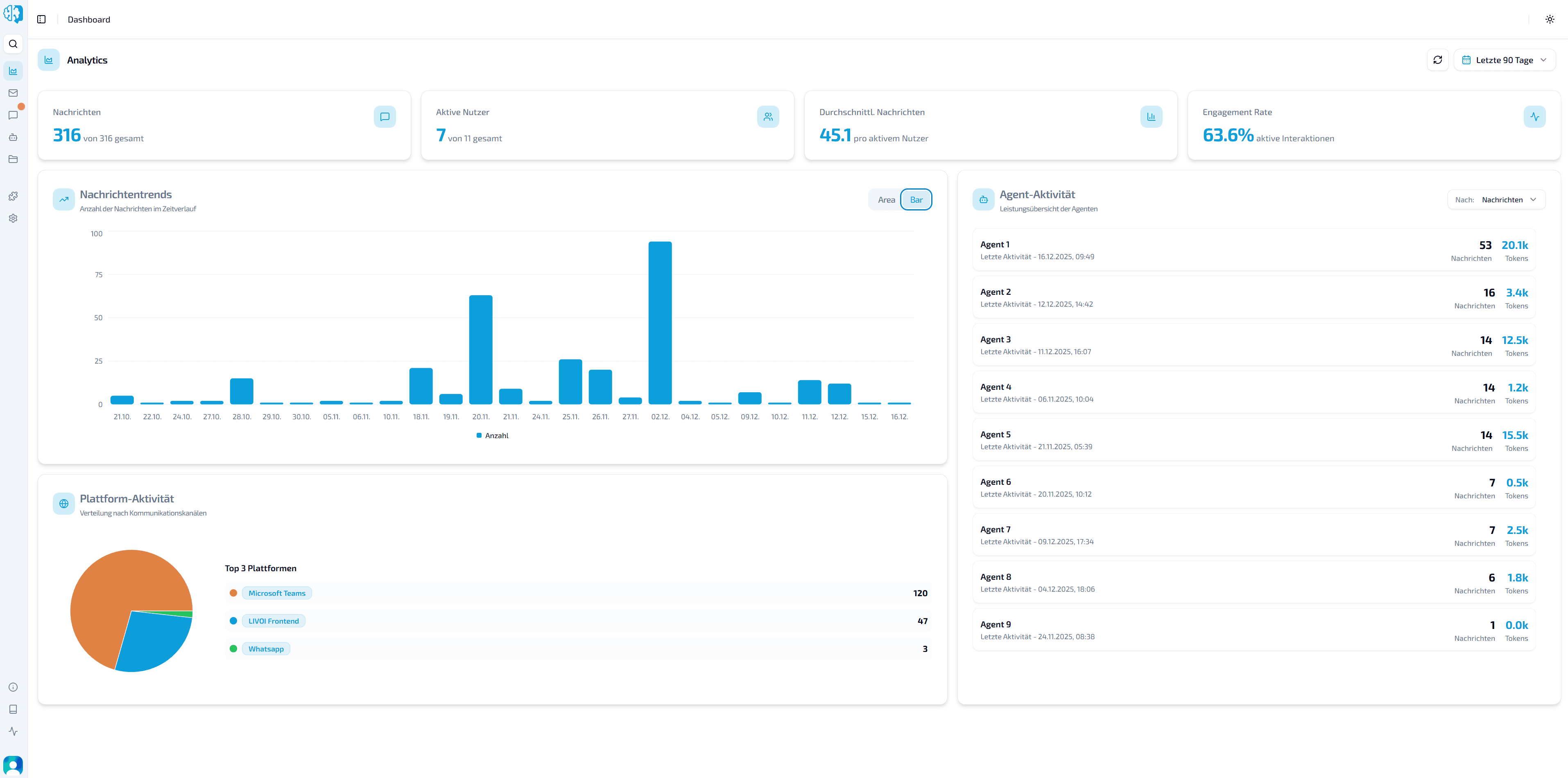The height and width of the screenshot is (778, 1568).
Task: Select the Microsoft Teams platform badge
Action: (x=277, y=593)
